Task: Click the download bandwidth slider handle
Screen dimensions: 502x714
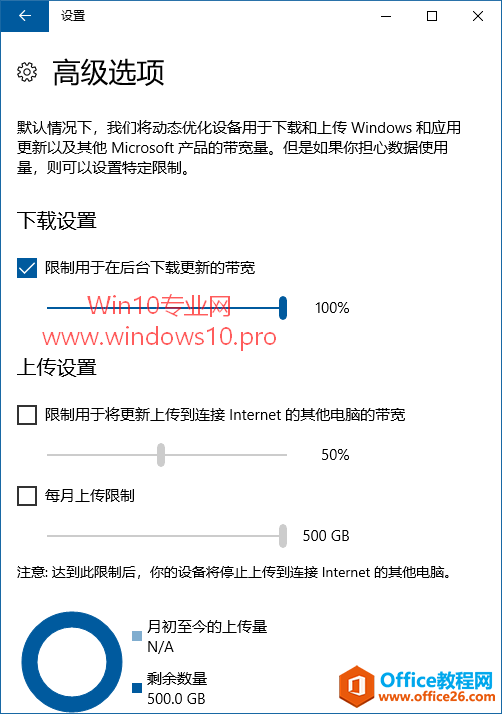Action: pos(283,308)
